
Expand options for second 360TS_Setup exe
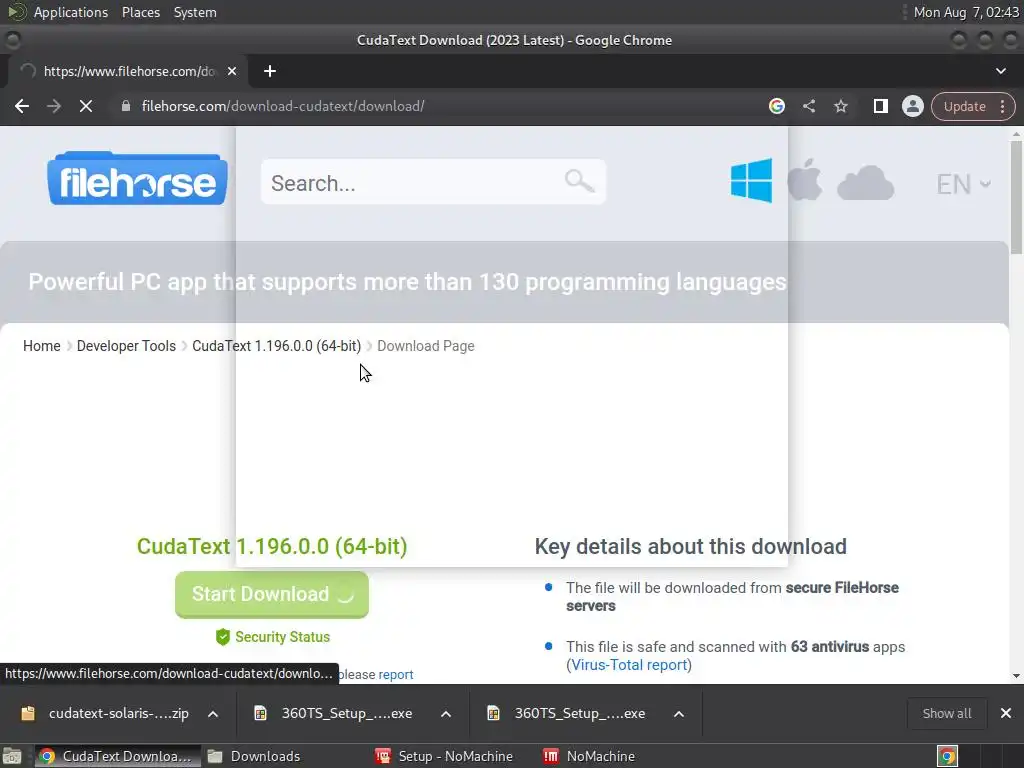(x=679, y=714)
